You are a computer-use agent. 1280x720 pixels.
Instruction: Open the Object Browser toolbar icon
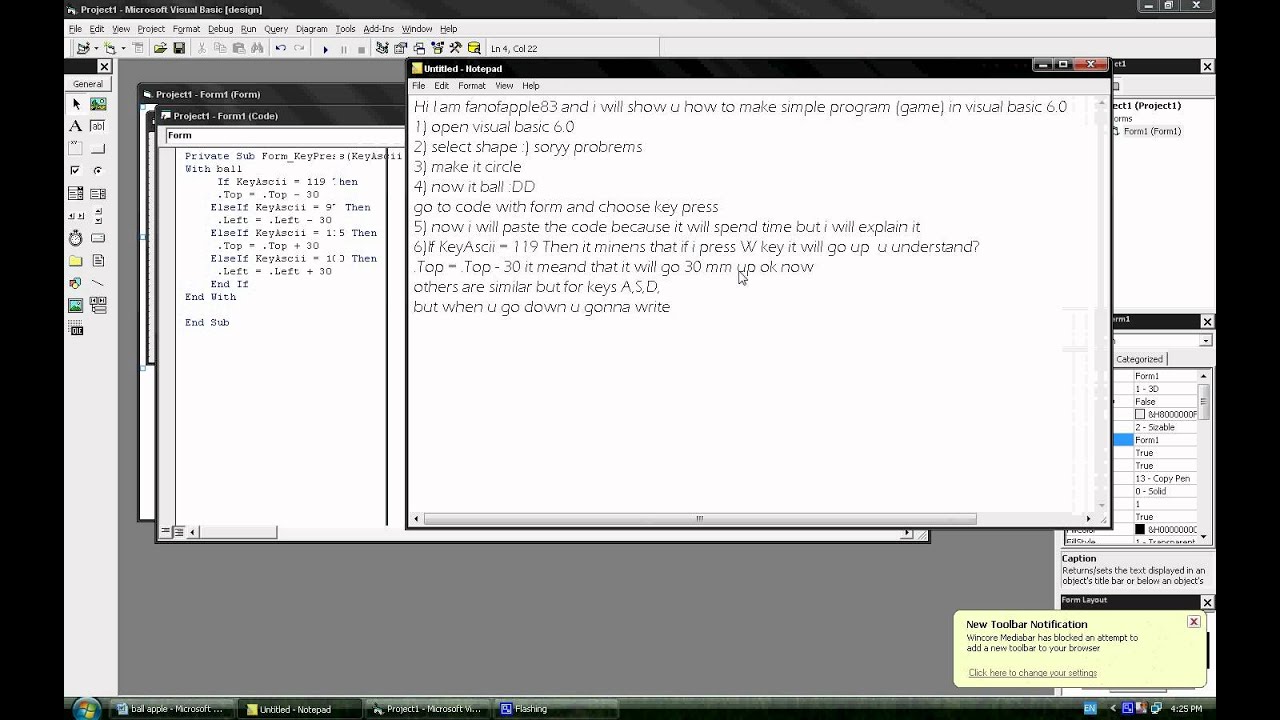click(437, 48)
